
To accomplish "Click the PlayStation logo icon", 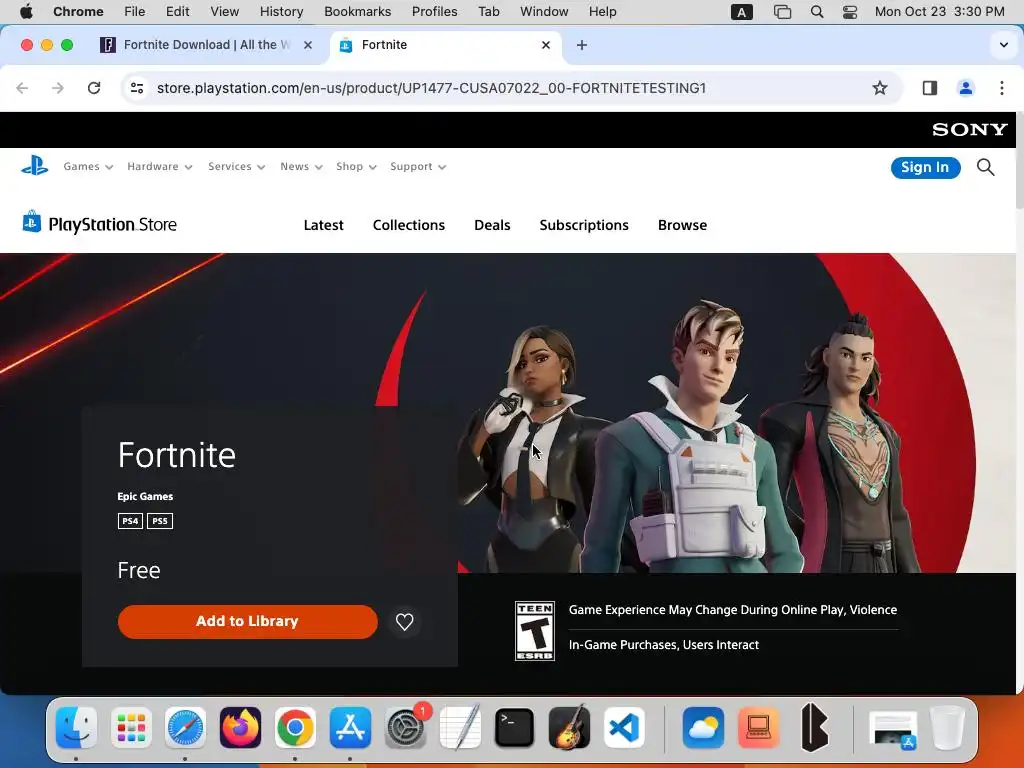I will pyautogui.click(x=35, y=166).
